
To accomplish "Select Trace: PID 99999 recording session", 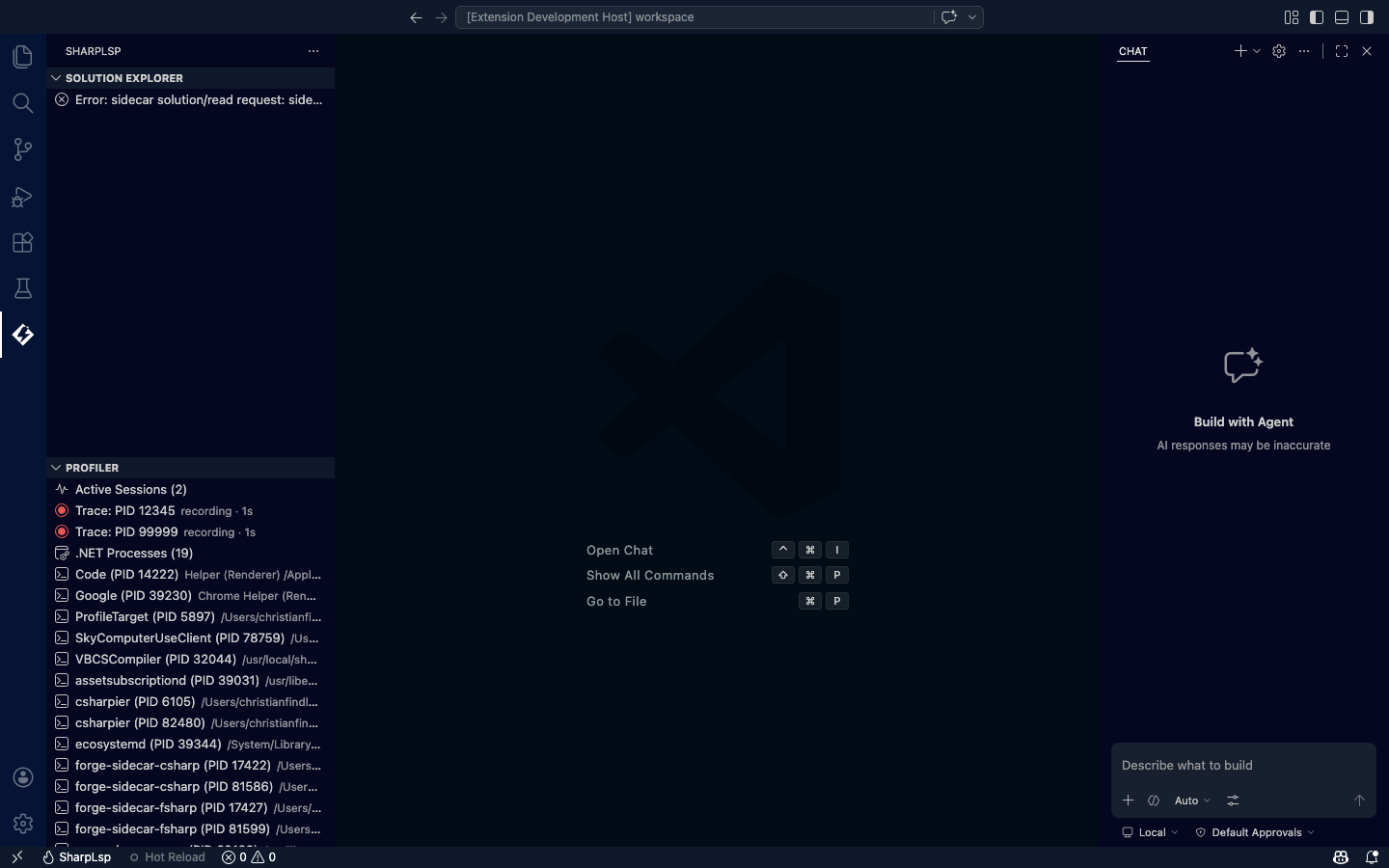I will coord(190,531).
